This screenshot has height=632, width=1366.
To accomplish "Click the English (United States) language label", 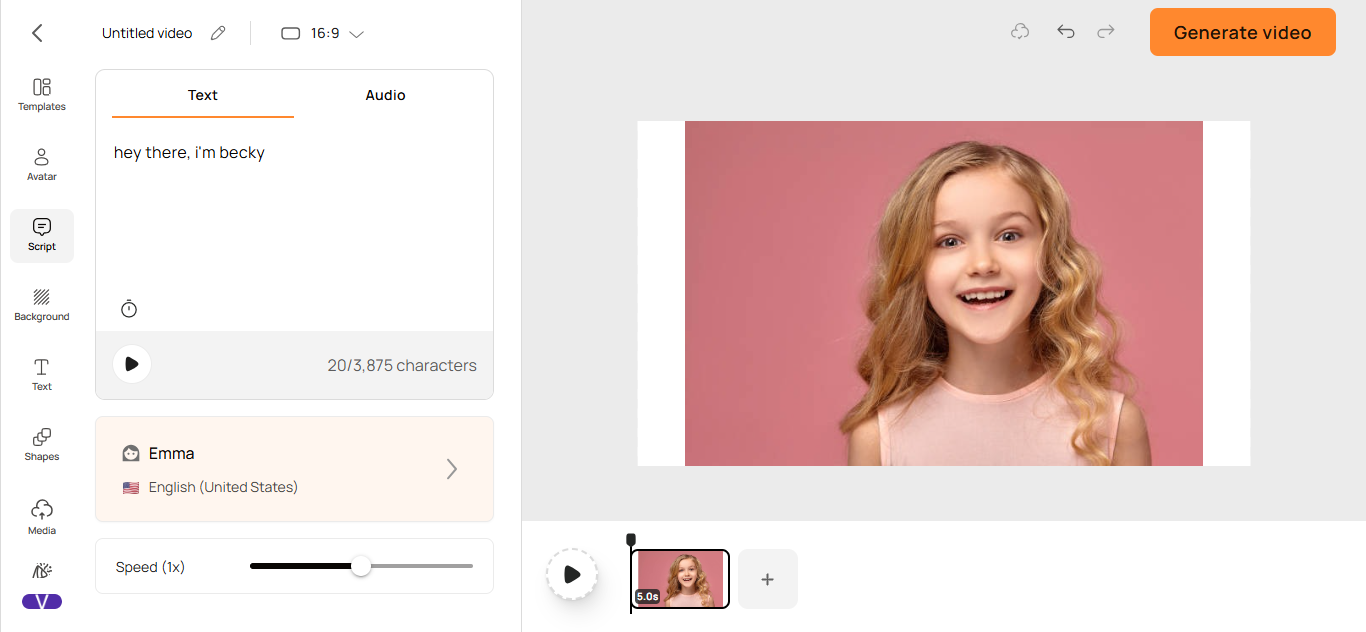I will click(x=223, y=487).
